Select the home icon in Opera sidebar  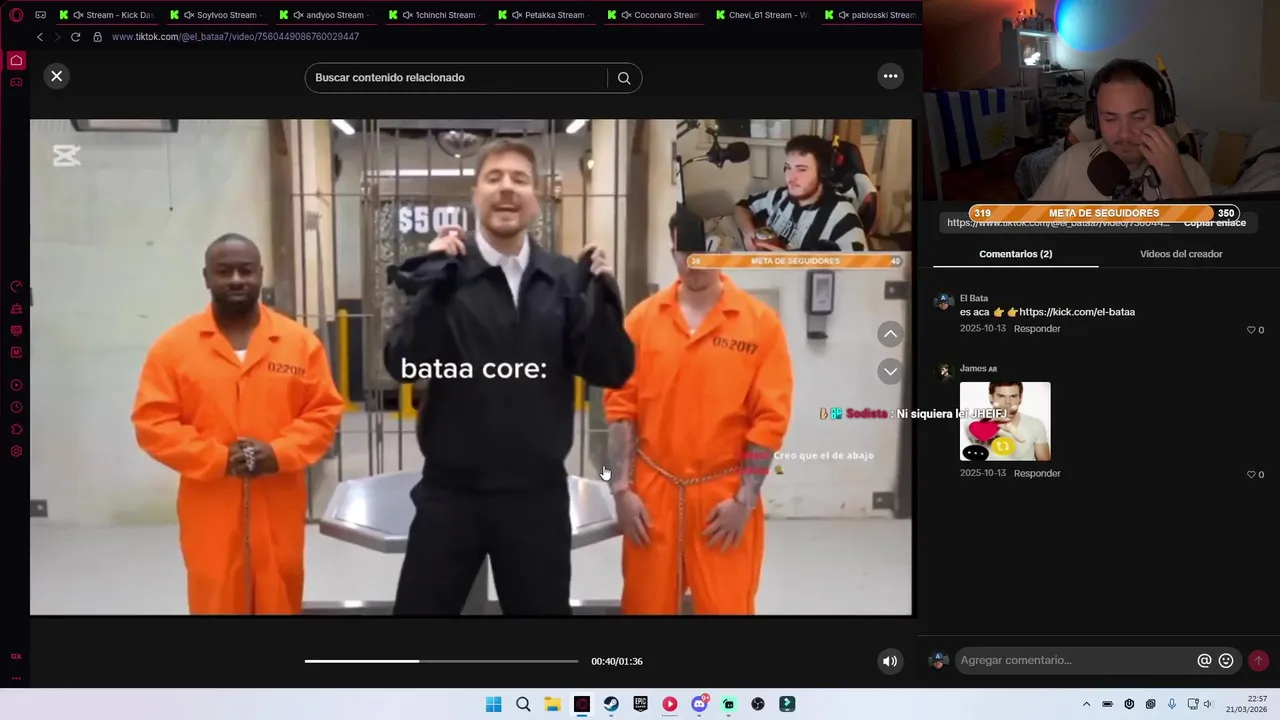[x=16, y=60]
